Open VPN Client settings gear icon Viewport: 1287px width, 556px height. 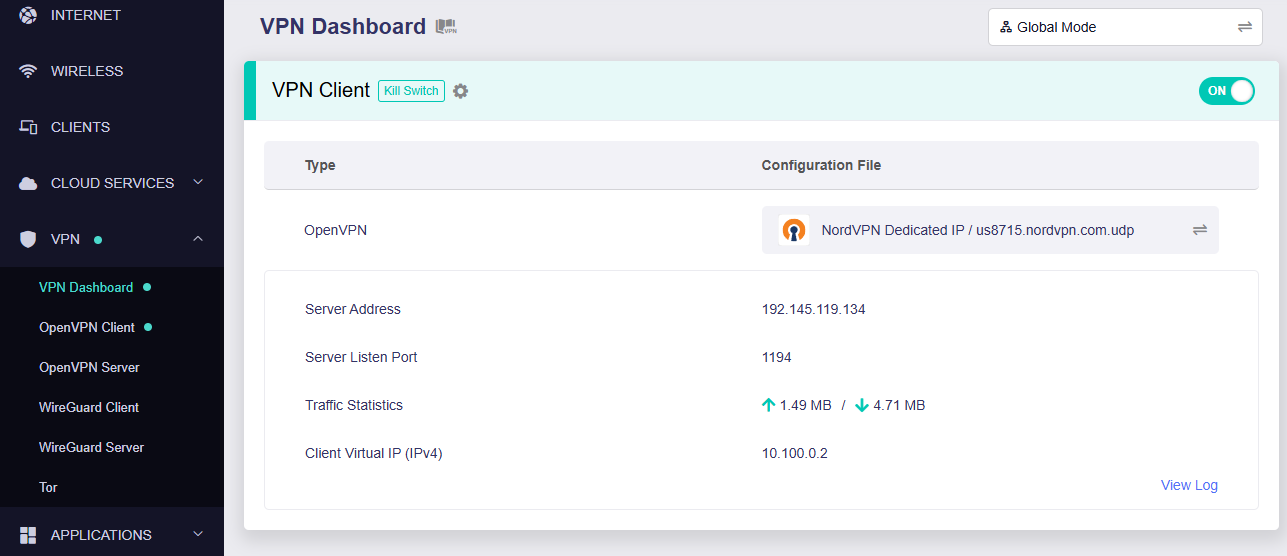pos(460,91)
